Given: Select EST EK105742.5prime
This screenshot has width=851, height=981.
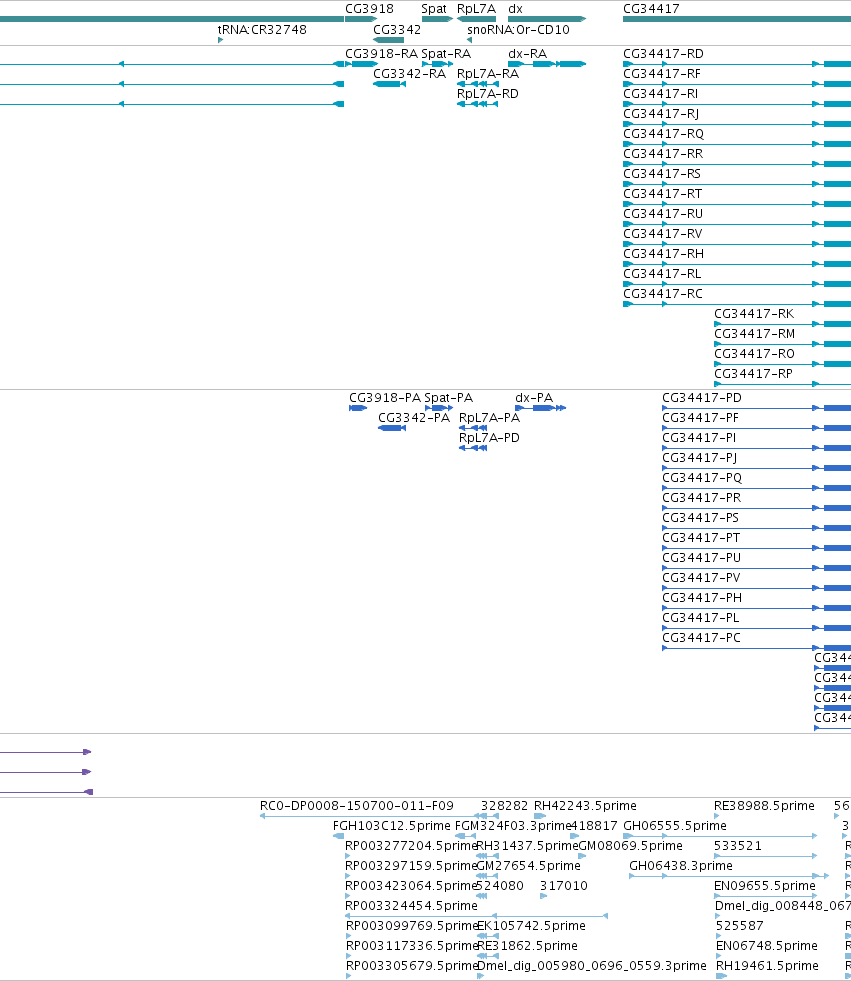Looking at the screenshot, I should tap(531, 926).
